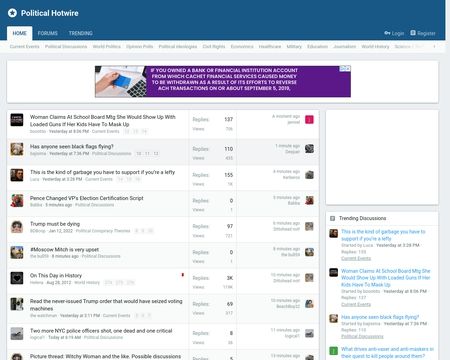Open Political Discussions in the sub-navigation
This screenshot has height=360, width=450.
pyautogui.click(x=66, y=46)
